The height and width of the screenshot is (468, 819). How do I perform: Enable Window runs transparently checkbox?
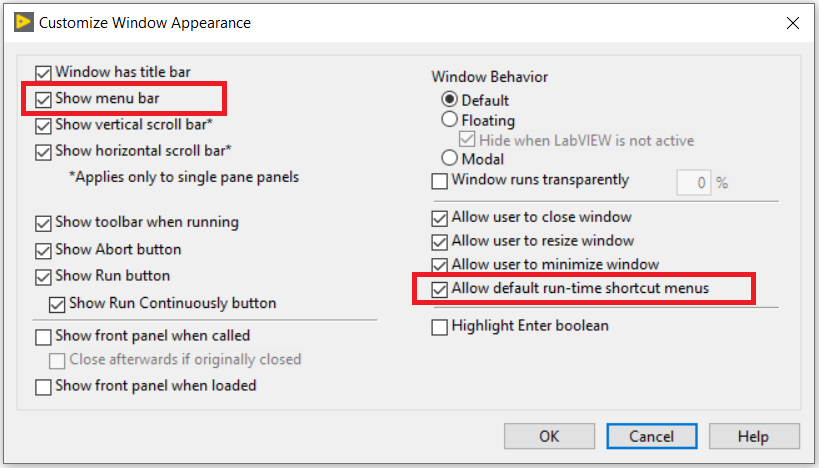439,181
